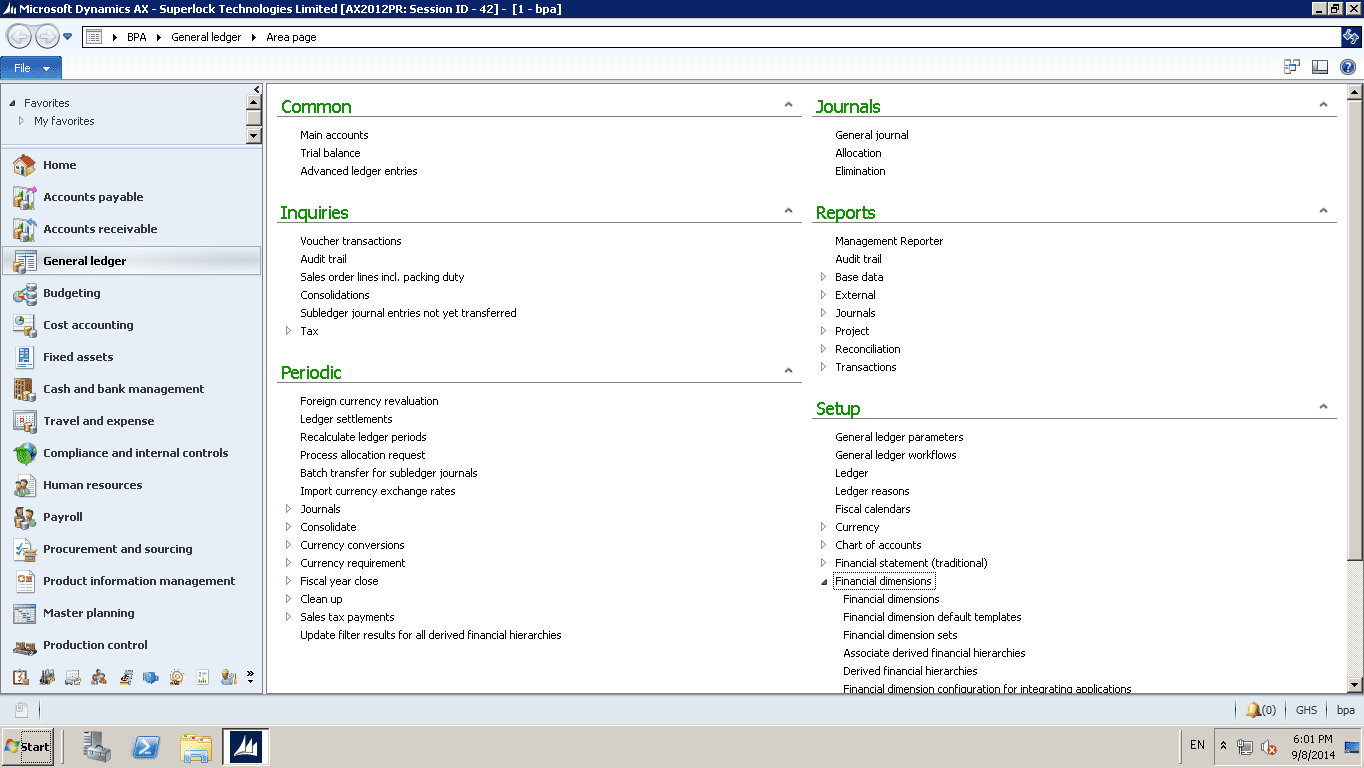
Task: Open the Main accounts link
Action: point(334,135)
